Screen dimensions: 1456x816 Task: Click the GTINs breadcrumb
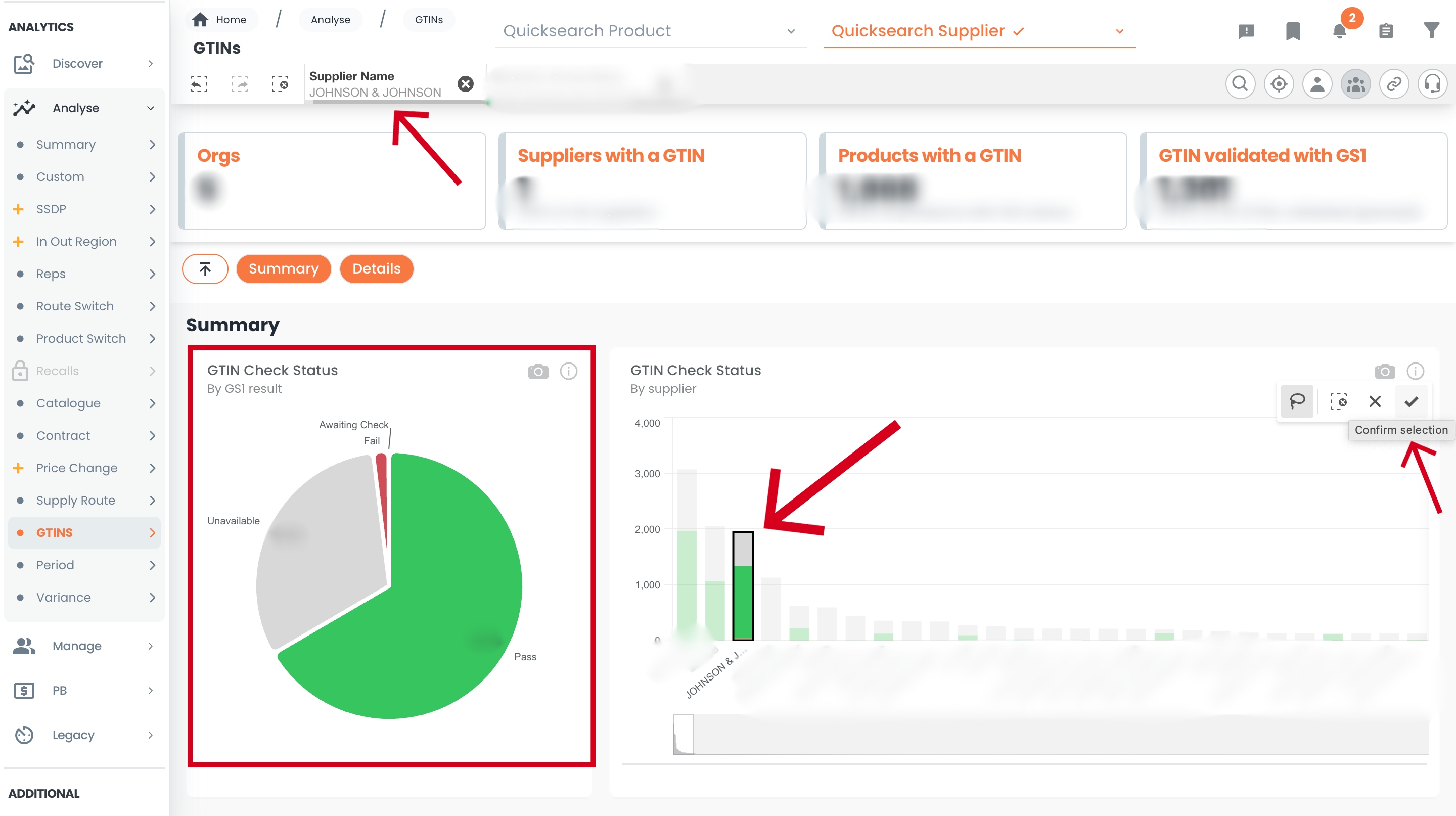coord(428,20)
